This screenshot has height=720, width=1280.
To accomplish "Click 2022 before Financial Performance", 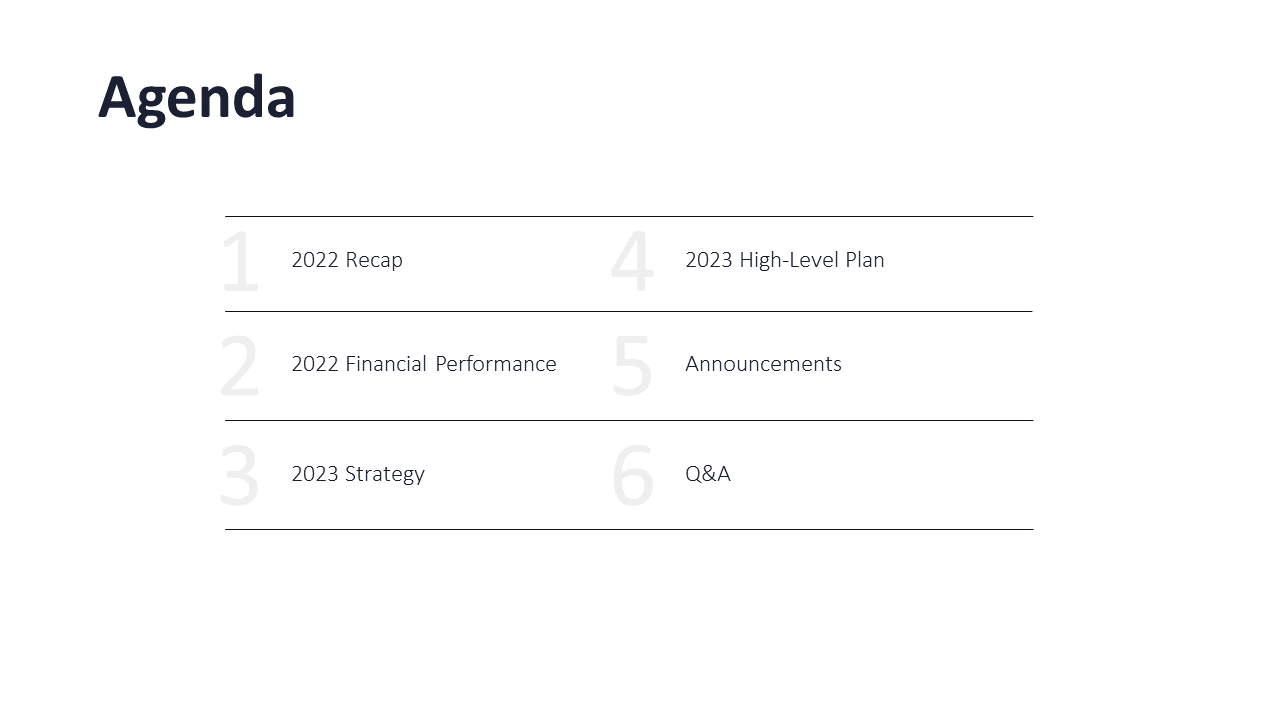I will [x=315, y=364].
